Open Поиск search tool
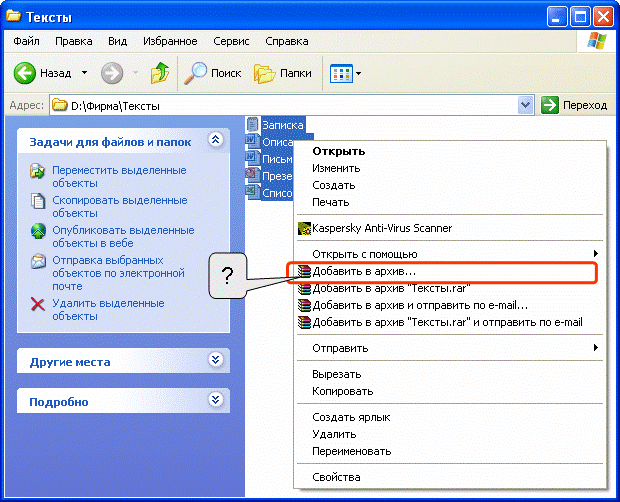 (x=213, y=73)
